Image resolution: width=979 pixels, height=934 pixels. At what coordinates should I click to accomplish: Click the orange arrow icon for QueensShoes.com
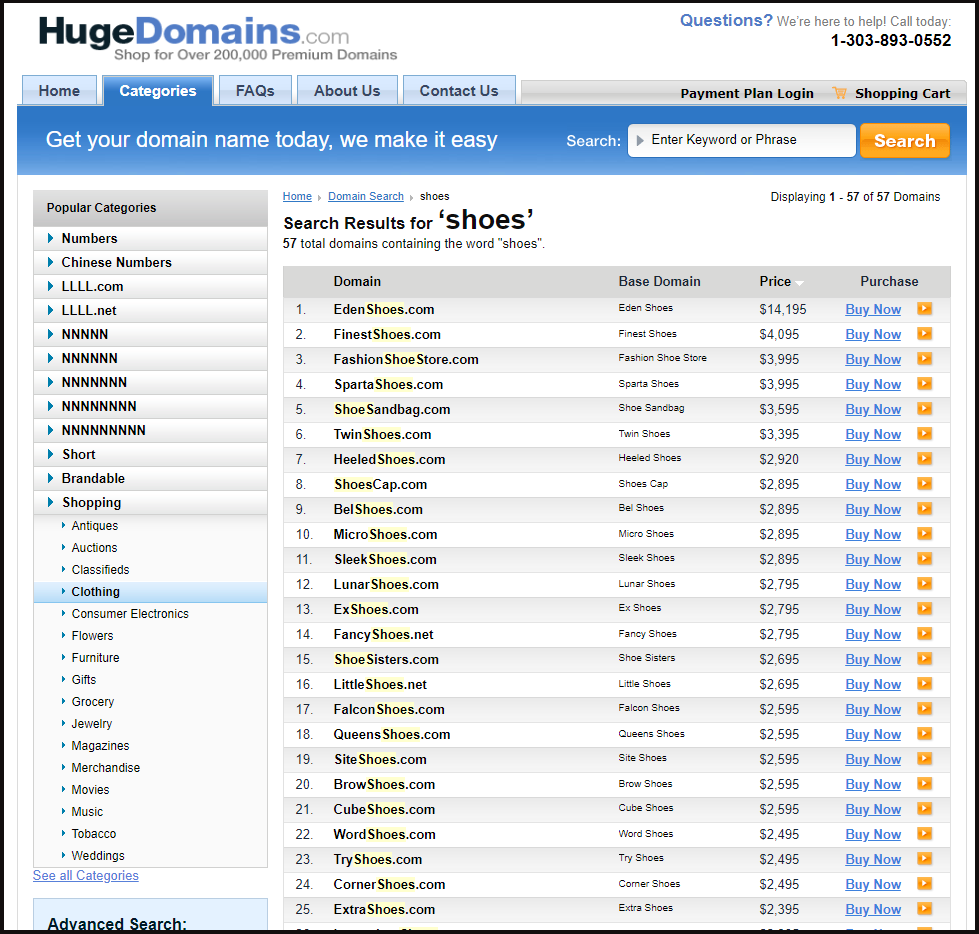tap(925, 733)
